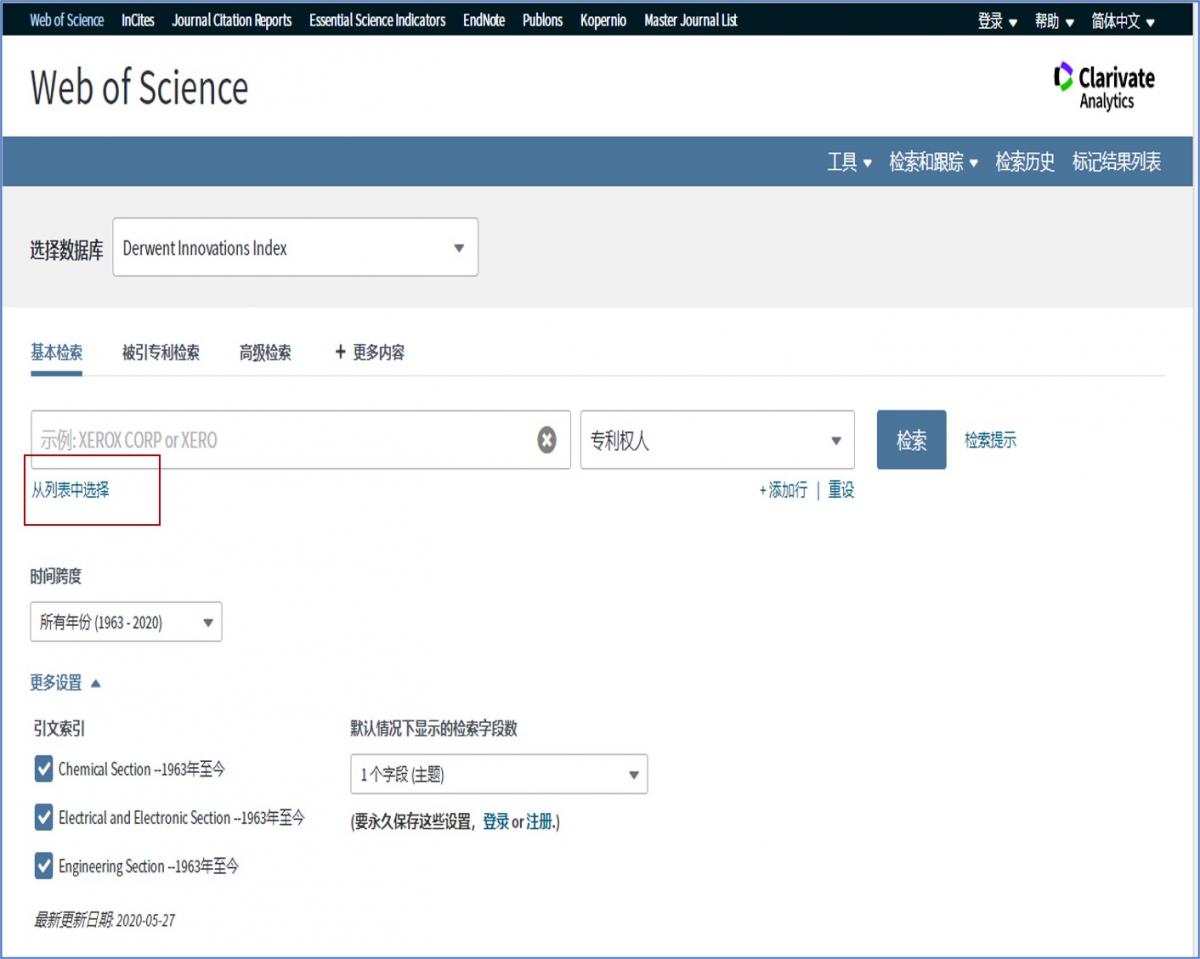Screen dimensions: 1200x959
Task: Open the 帮助 menu in top bar
Action: tap(1054, 21)
